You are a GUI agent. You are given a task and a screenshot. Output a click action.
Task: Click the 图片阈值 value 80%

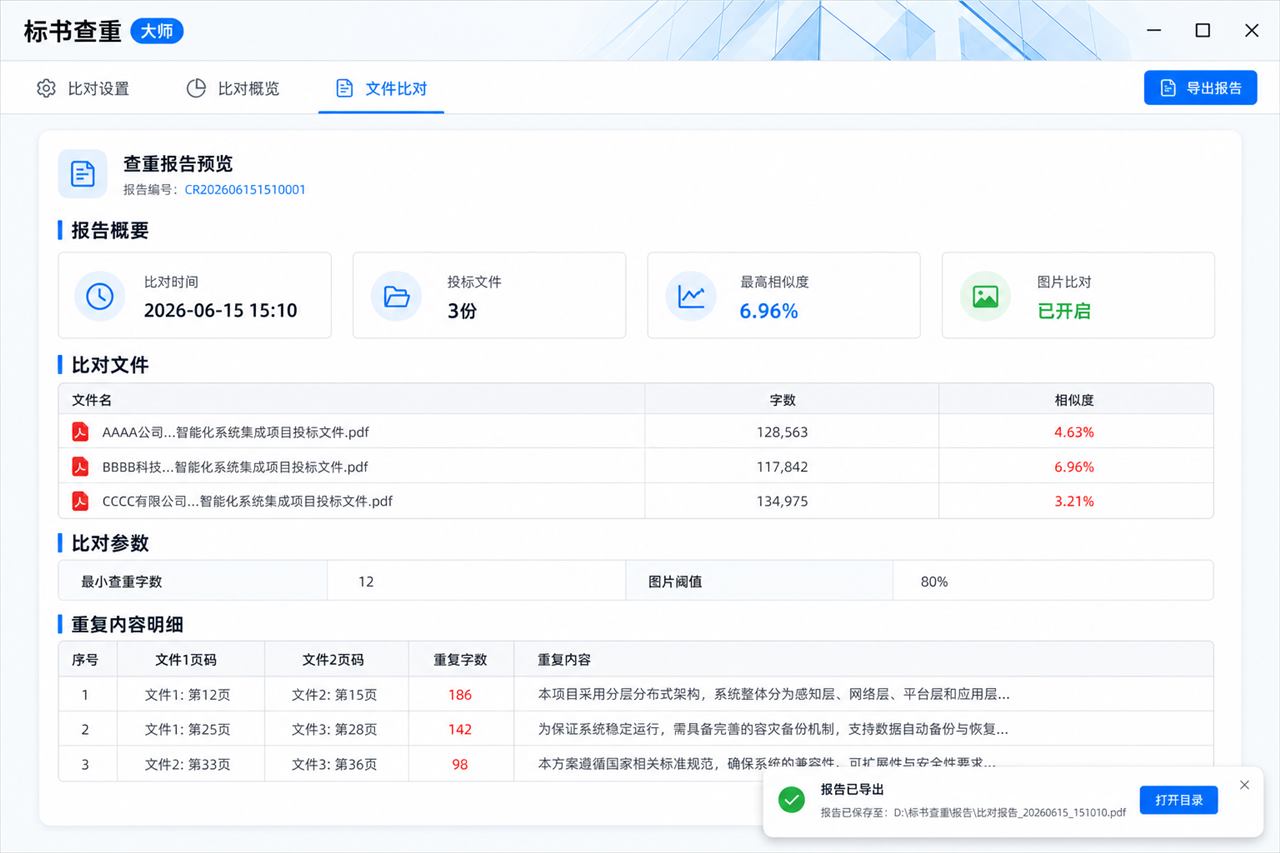934,581
